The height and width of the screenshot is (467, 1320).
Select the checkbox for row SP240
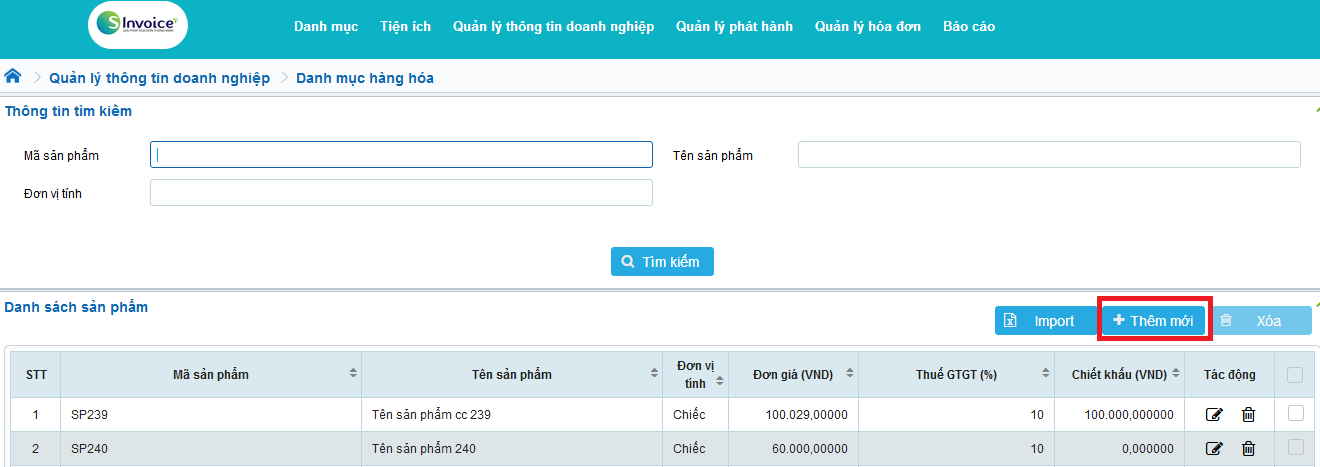pos(1296,447)
